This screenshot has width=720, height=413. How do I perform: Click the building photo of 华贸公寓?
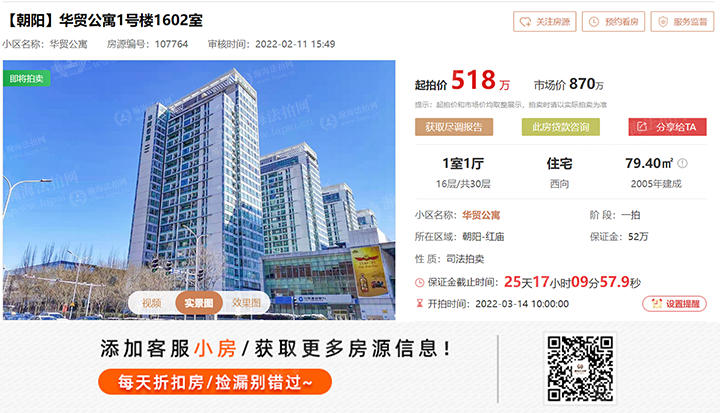point(199,190)
